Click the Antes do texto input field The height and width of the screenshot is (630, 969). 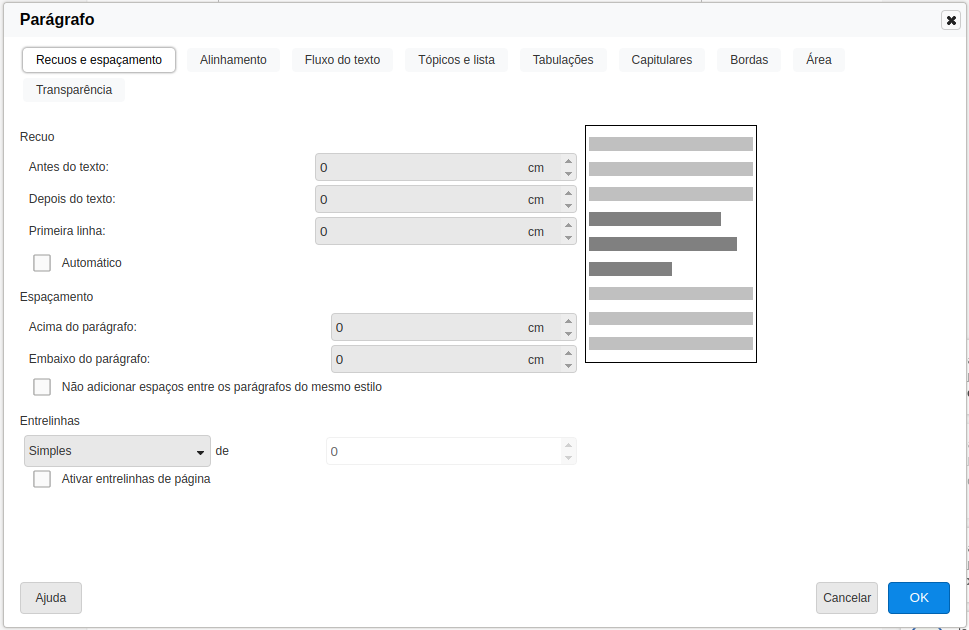[420, 168]
